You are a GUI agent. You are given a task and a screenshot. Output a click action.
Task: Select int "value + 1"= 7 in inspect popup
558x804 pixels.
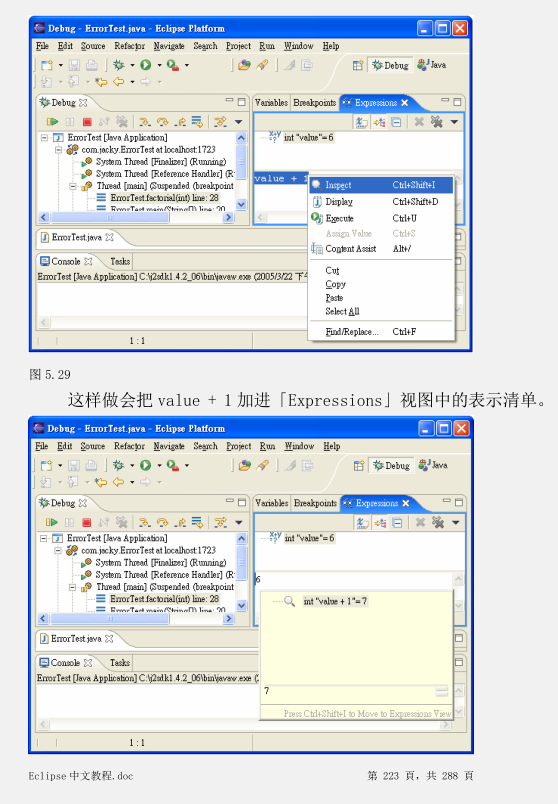coord(335,601)
